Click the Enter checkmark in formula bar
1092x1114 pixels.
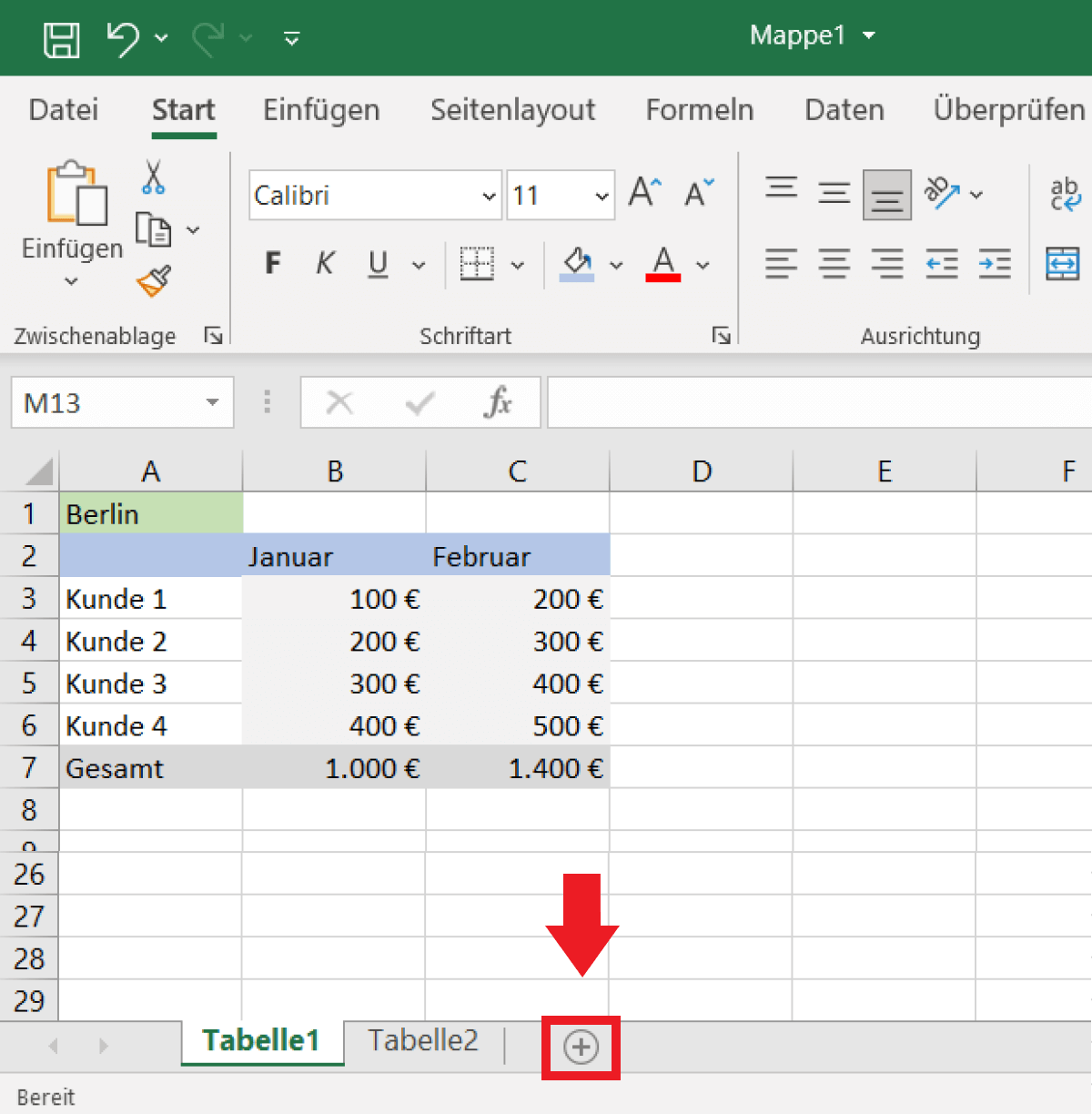[x=420, y=402]
